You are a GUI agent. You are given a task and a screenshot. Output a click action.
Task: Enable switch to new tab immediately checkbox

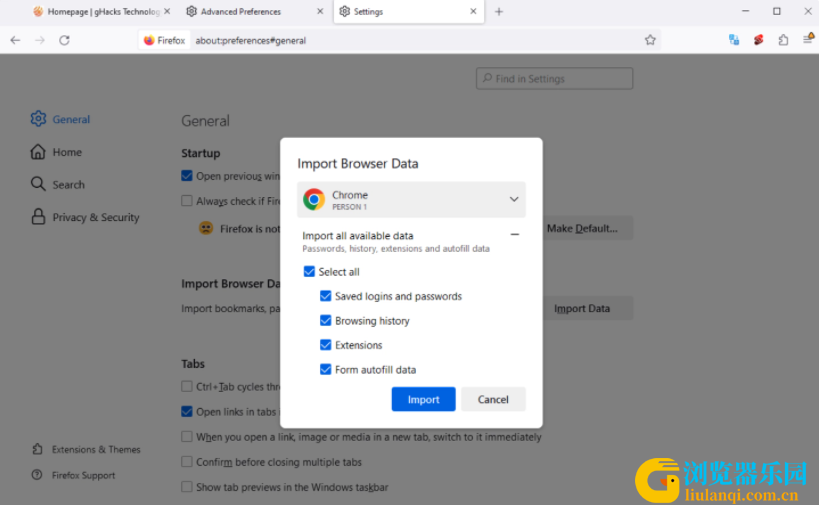tap(187, 436)
